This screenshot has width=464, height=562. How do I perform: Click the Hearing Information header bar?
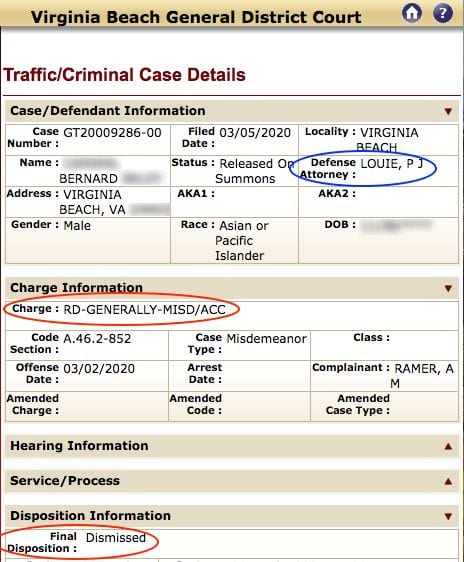tap(232, 446)
